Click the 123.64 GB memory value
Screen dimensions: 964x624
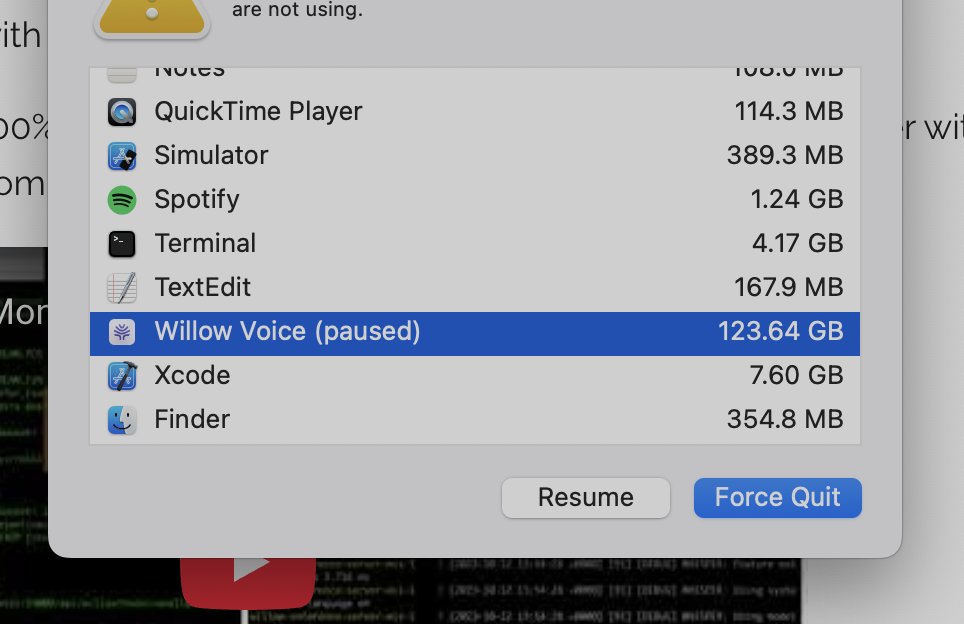(x=781, y=331)
